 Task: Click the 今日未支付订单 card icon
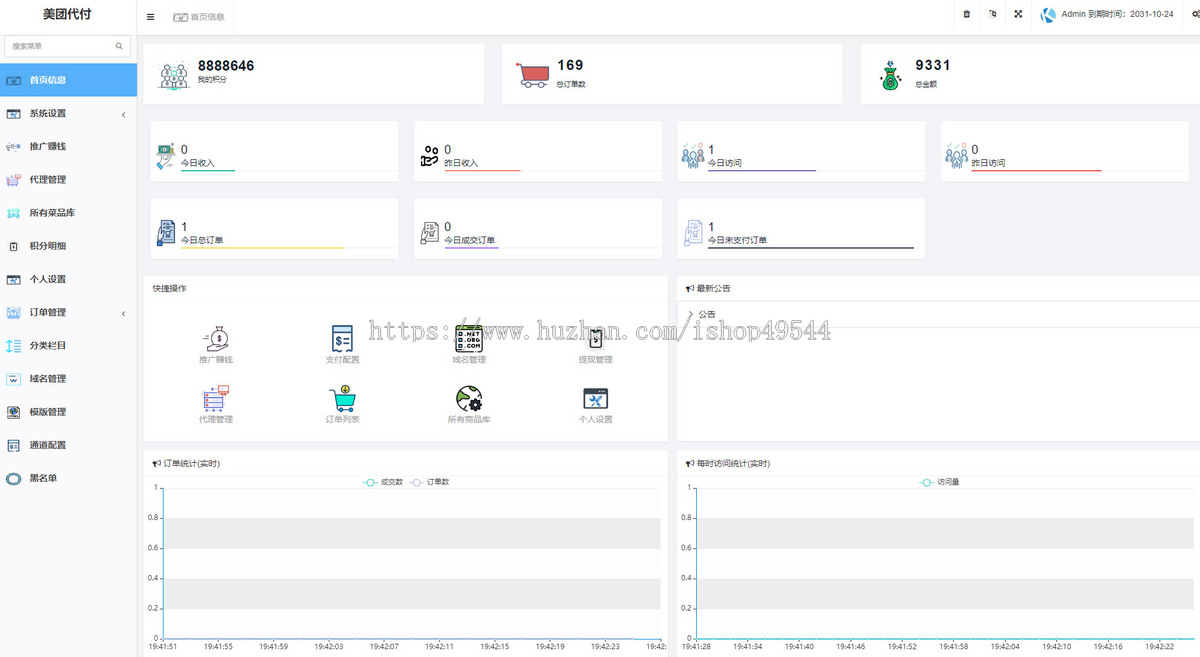coord(694,232)
